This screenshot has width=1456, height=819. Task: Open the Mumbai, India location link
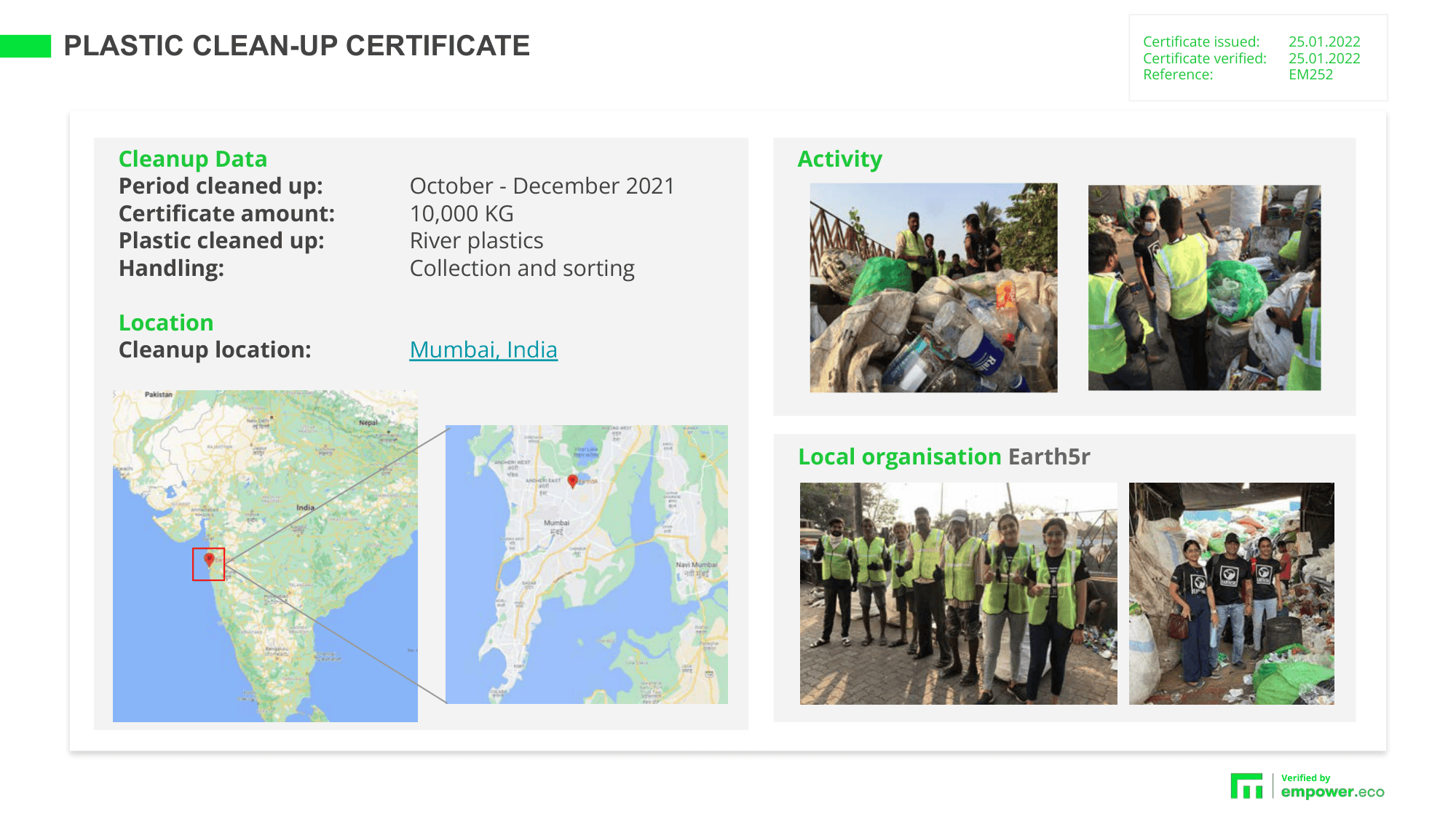(x=483, y=350)
